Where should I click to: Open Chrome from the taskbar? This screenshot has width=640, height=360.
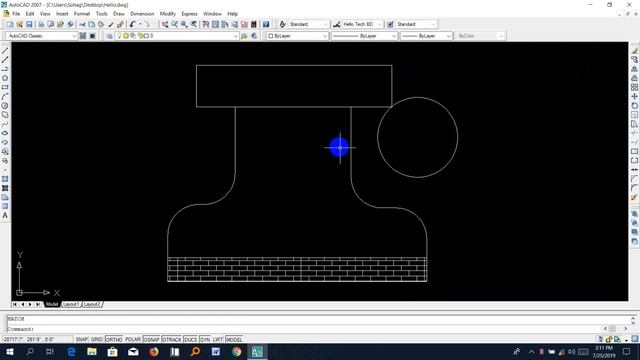coord(237,351)
